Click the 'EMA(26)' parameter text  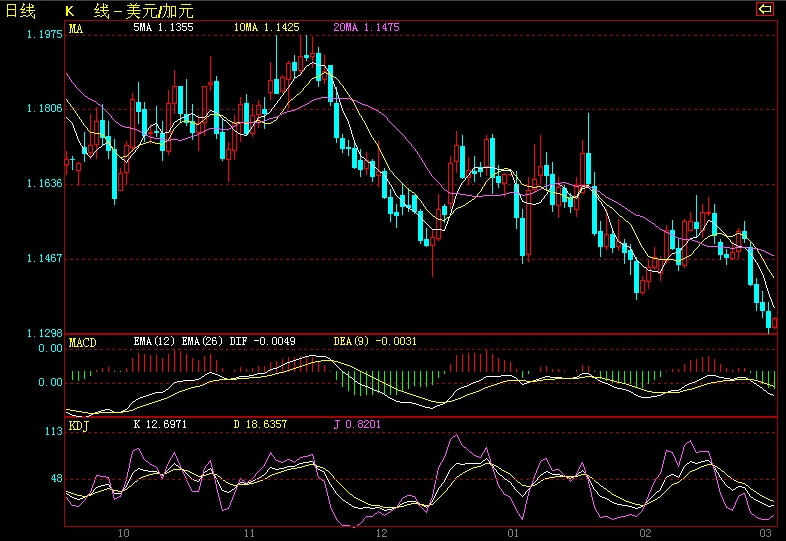[202, 341]
